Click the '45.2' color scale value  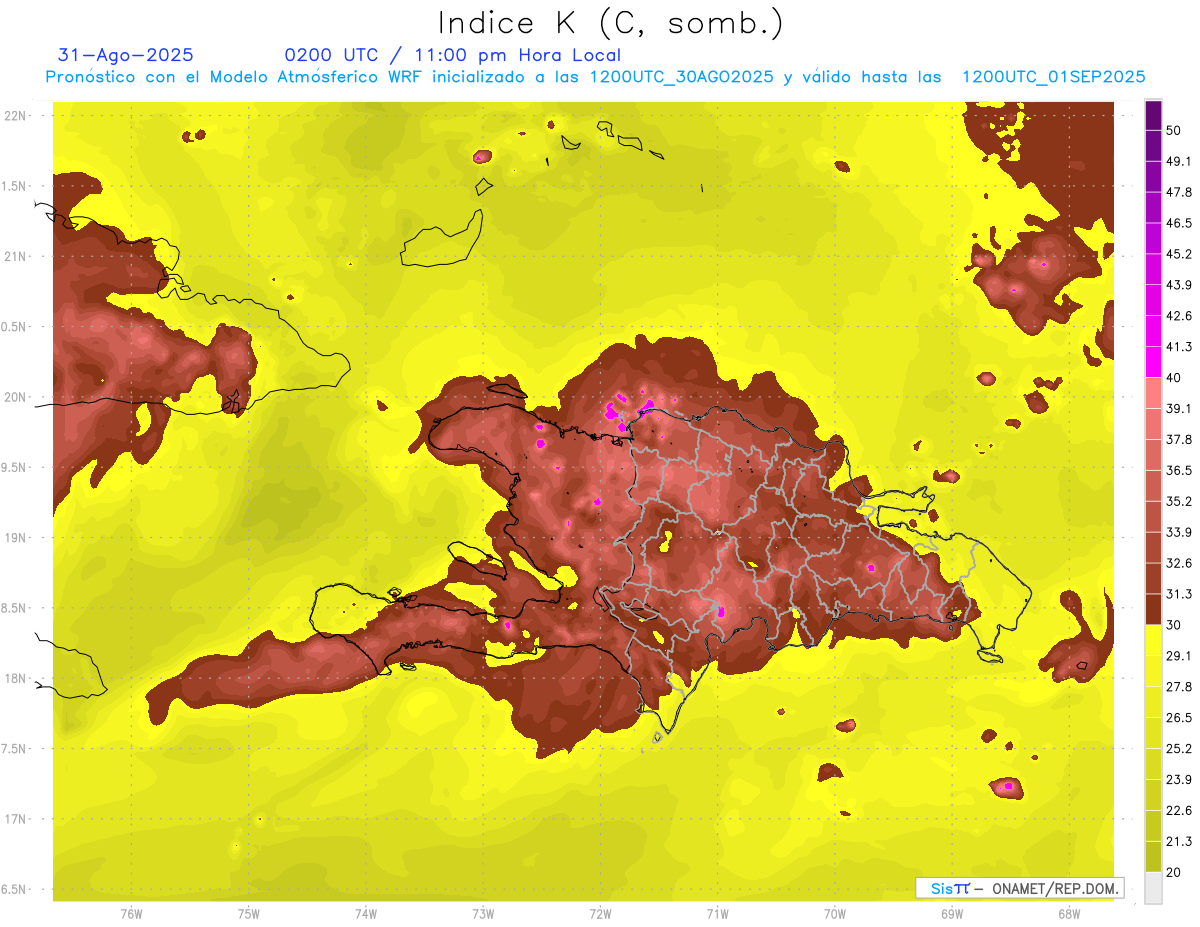coord(1179,254)
